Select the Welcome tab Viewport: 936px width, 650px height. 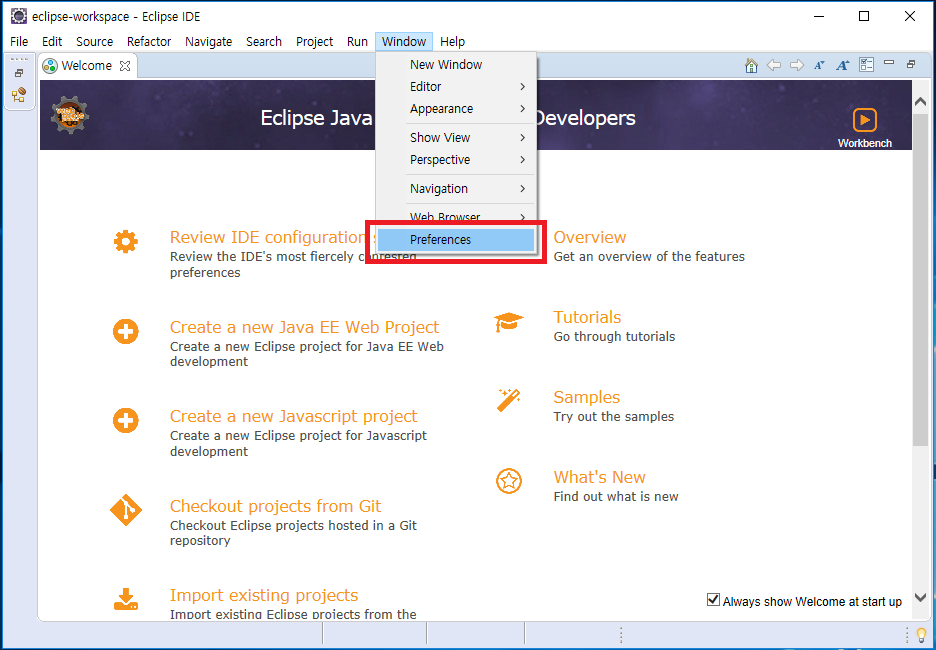tap(87, 66)
